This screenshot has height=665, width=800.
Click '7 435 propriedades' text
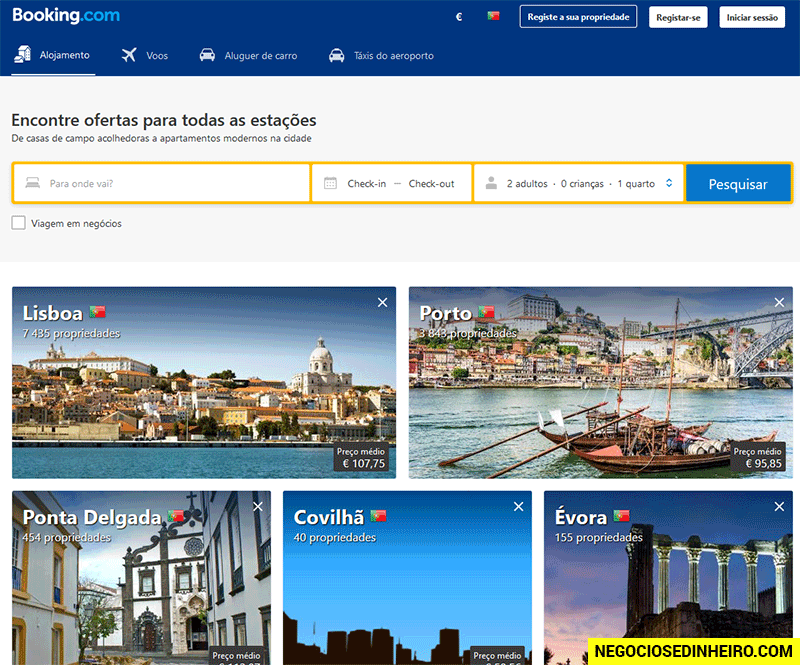pyautogui.click(x=71, y=333)
